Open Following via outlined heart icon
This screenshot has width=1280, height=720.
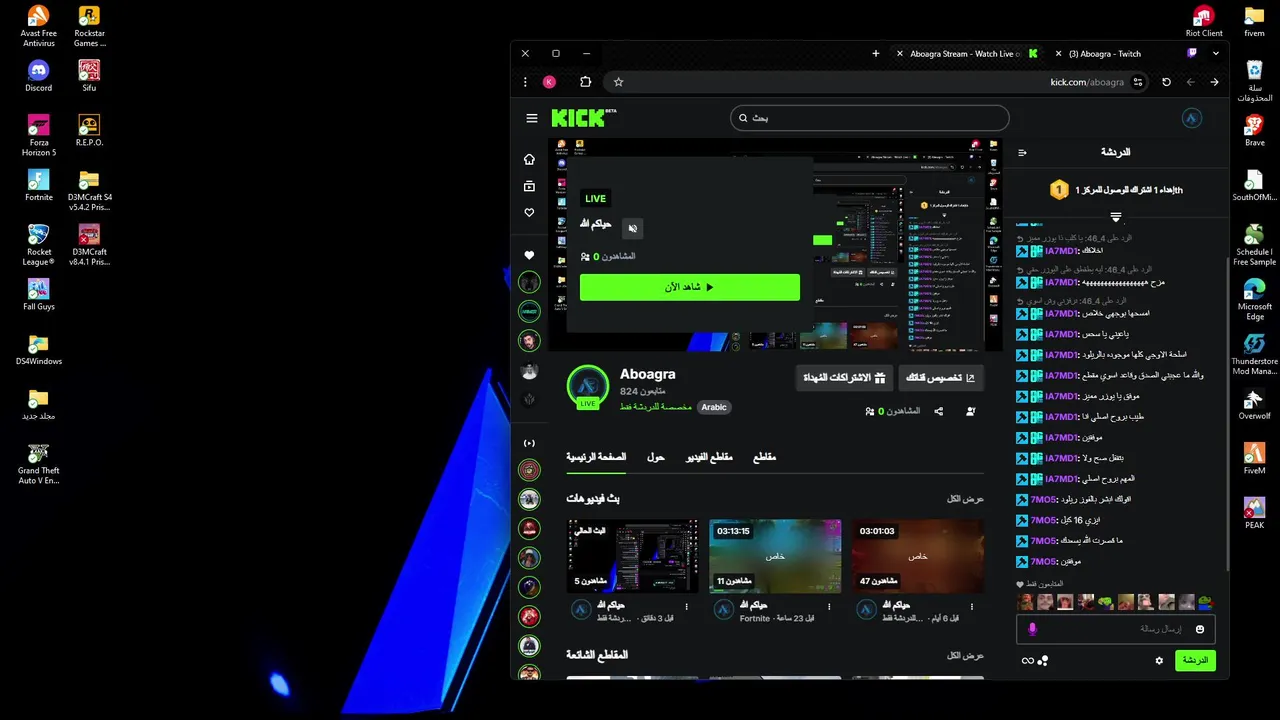coord(529,213)
